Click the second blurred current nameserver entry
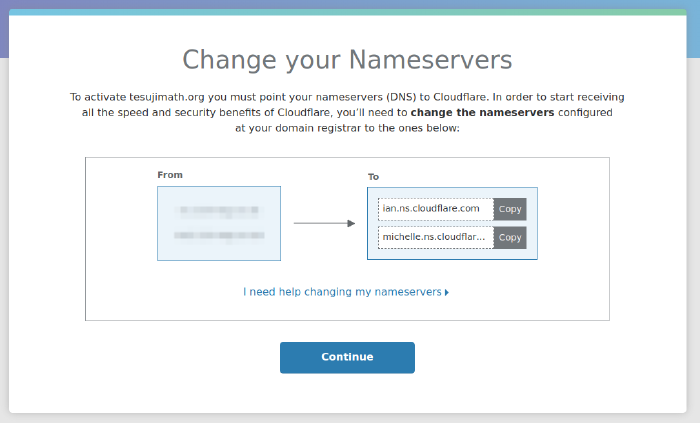 pyautogui.click(x=219, y=236)
